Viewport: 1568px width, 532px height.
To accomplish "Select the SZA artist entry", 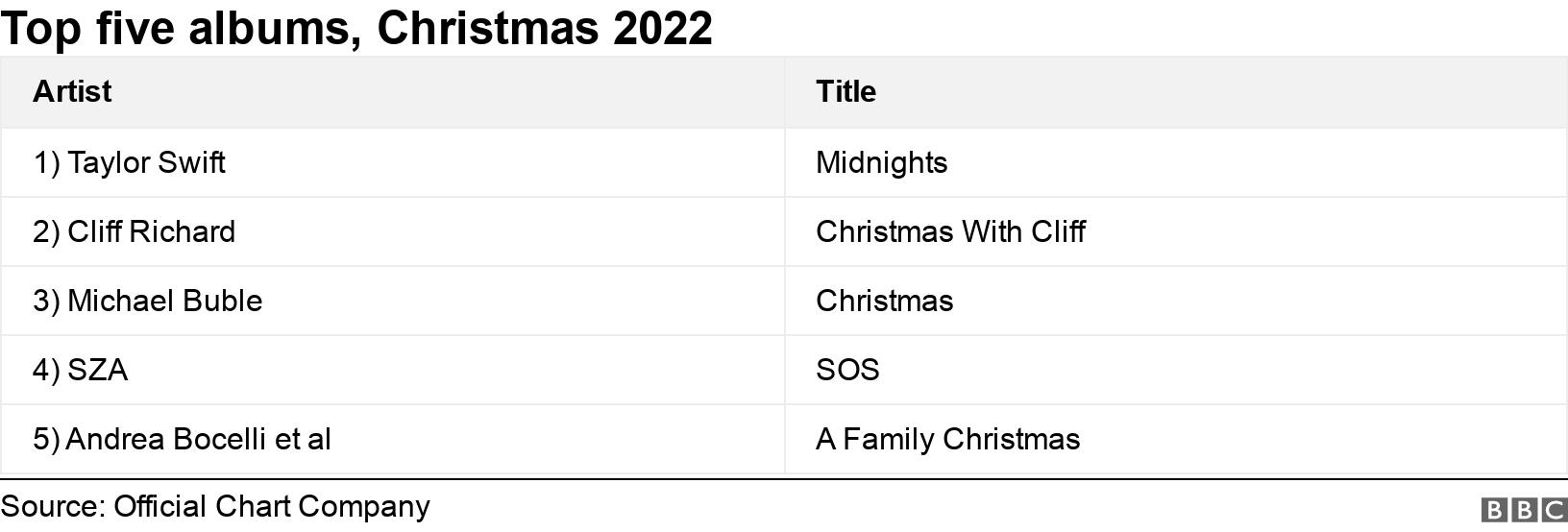I will click(x=97, y=370).
